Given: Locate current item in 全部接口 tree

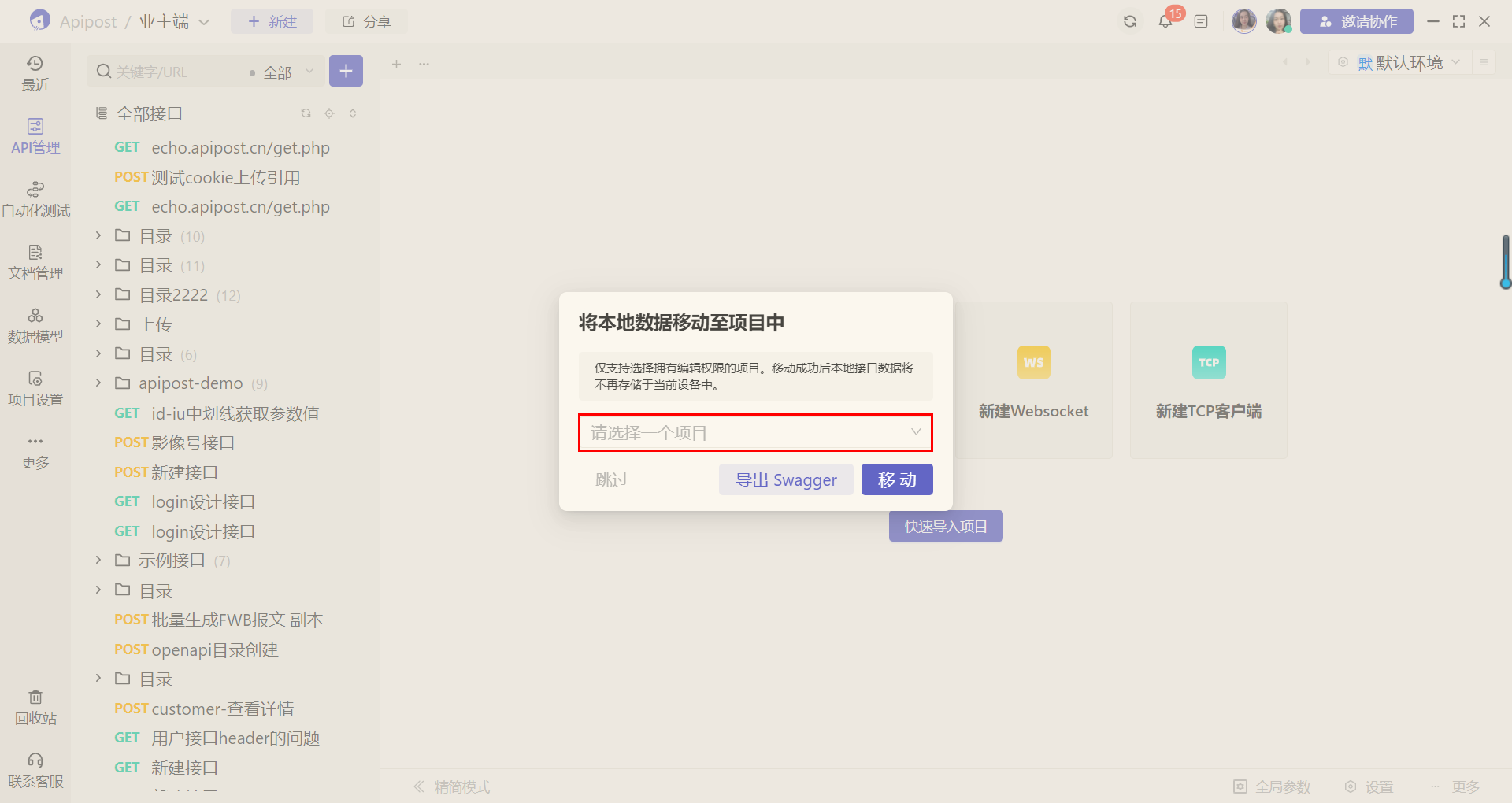Looking at the screenshot, I should 329,113.
